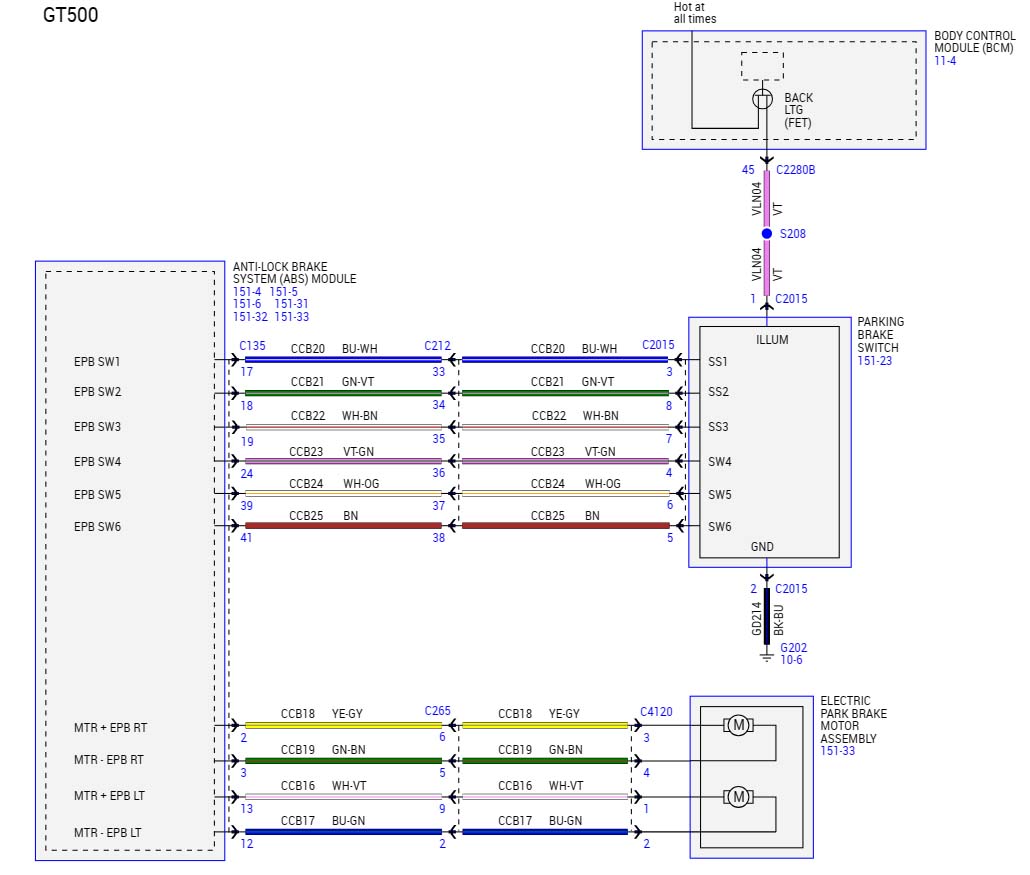
Task: Open 151-23 link under Parking Brake Switch
Action: coord(877,361)
